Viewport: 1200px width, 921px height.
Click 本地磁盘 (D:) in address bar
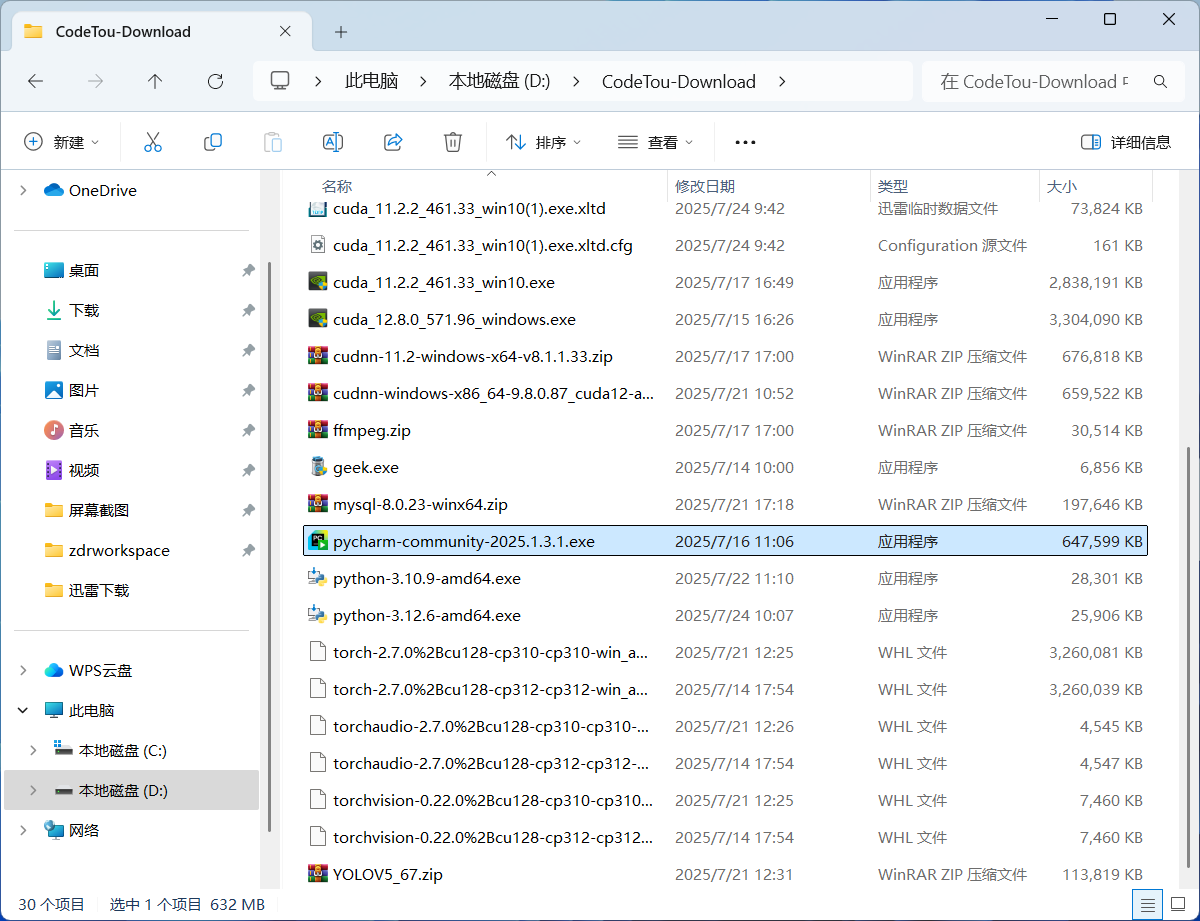pyautogui.click(x=500, y=82)
